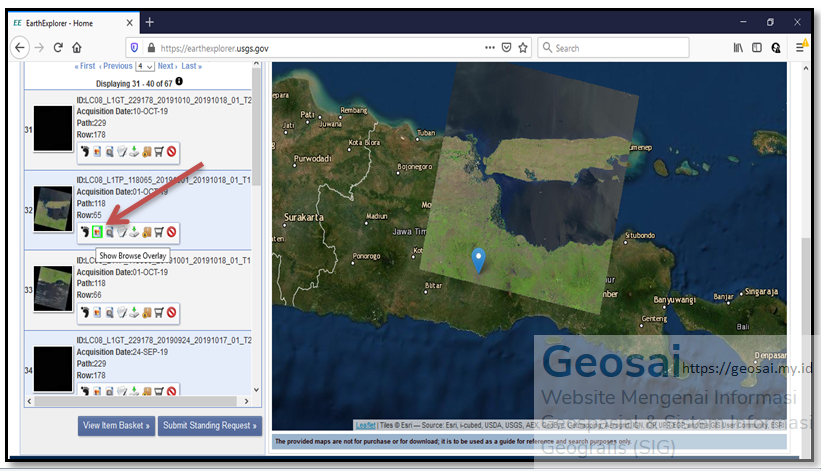This screenshot has width=821, height=471.
Task: Show browse overlay for result 31
Action: (97, 152)
